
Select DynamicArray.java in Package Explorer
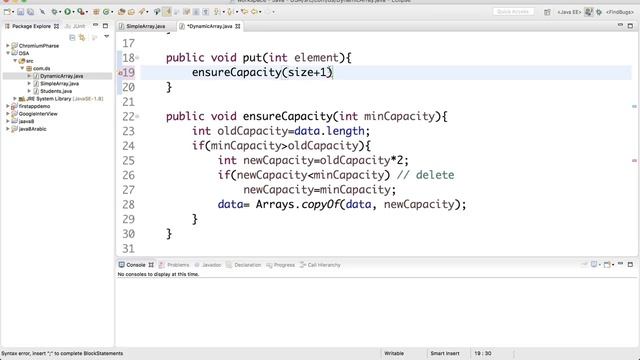tap(61, 76)
